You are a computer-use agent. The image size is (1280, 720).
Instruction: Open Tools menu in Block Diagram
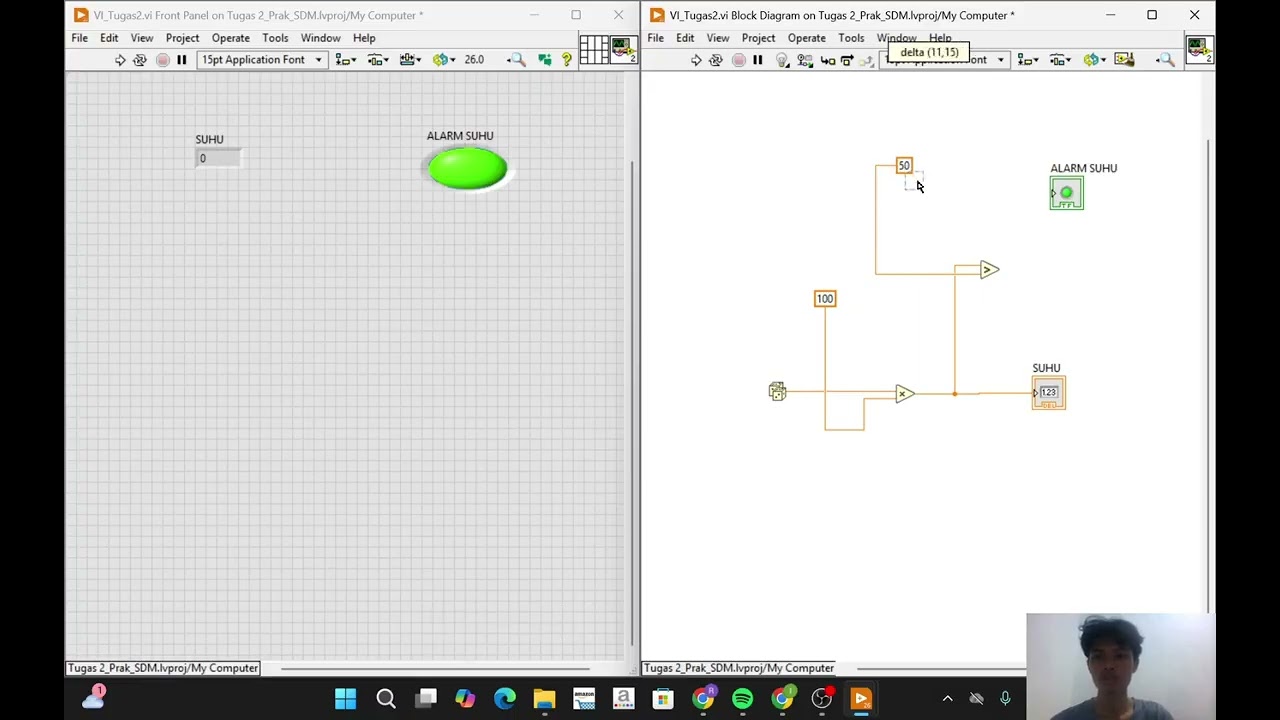pyautogui.click(x=851, y=38)
